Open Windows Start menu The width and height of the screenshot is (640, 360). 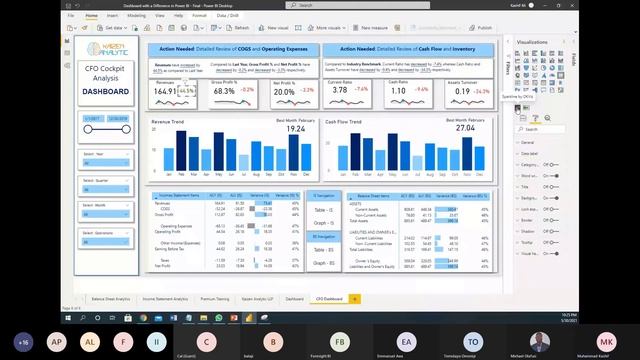tap(68, 318)
